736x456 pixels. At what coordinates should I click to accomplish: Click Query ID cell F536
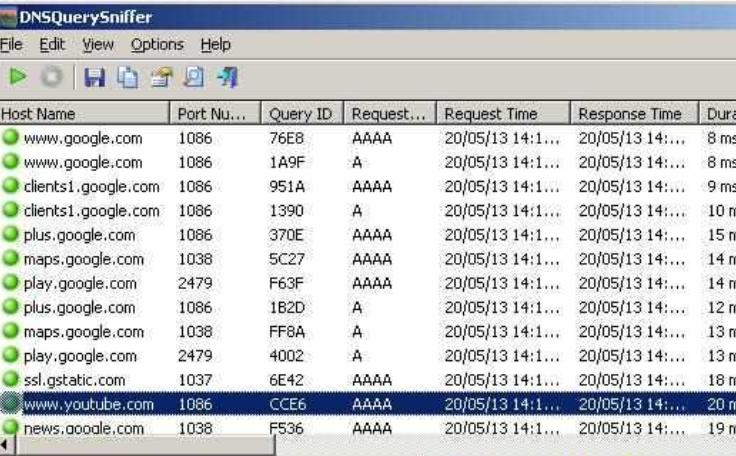(286, 428)
